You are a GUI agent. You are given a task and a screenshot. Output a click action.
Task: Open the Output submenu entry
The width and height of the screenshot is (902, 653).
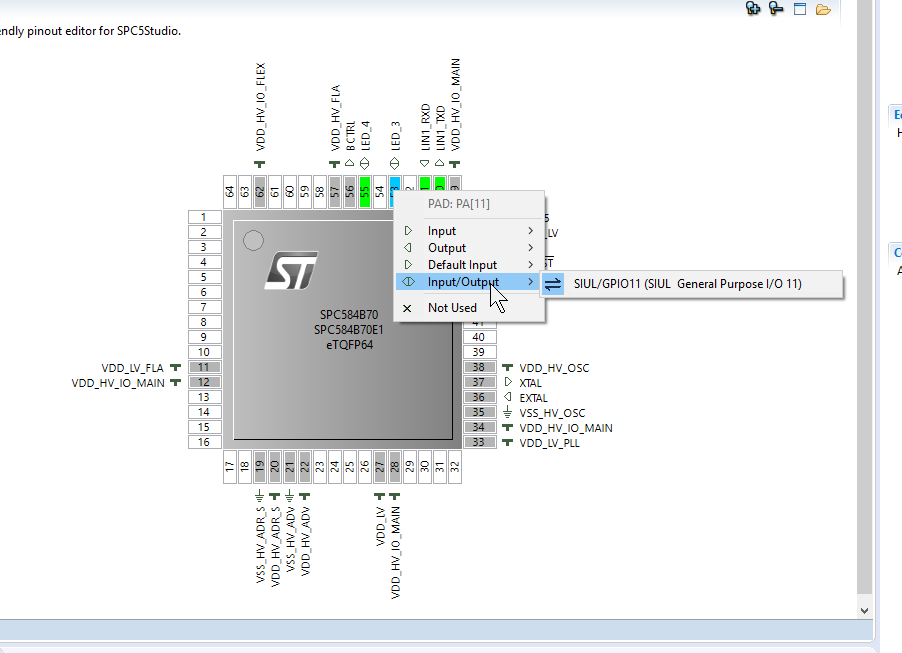click(x=469, y=248)
